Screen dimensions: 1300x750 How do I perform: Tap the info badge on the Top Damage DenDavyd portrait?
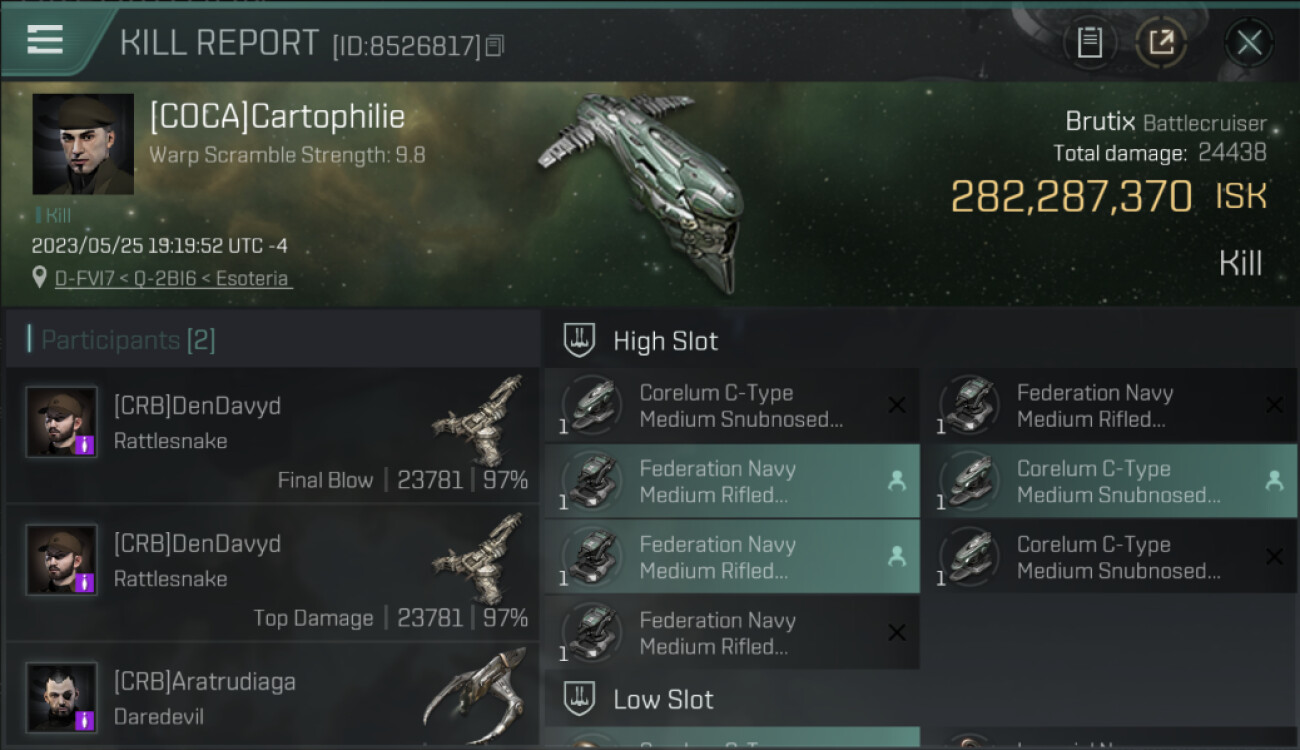(85, 582)
